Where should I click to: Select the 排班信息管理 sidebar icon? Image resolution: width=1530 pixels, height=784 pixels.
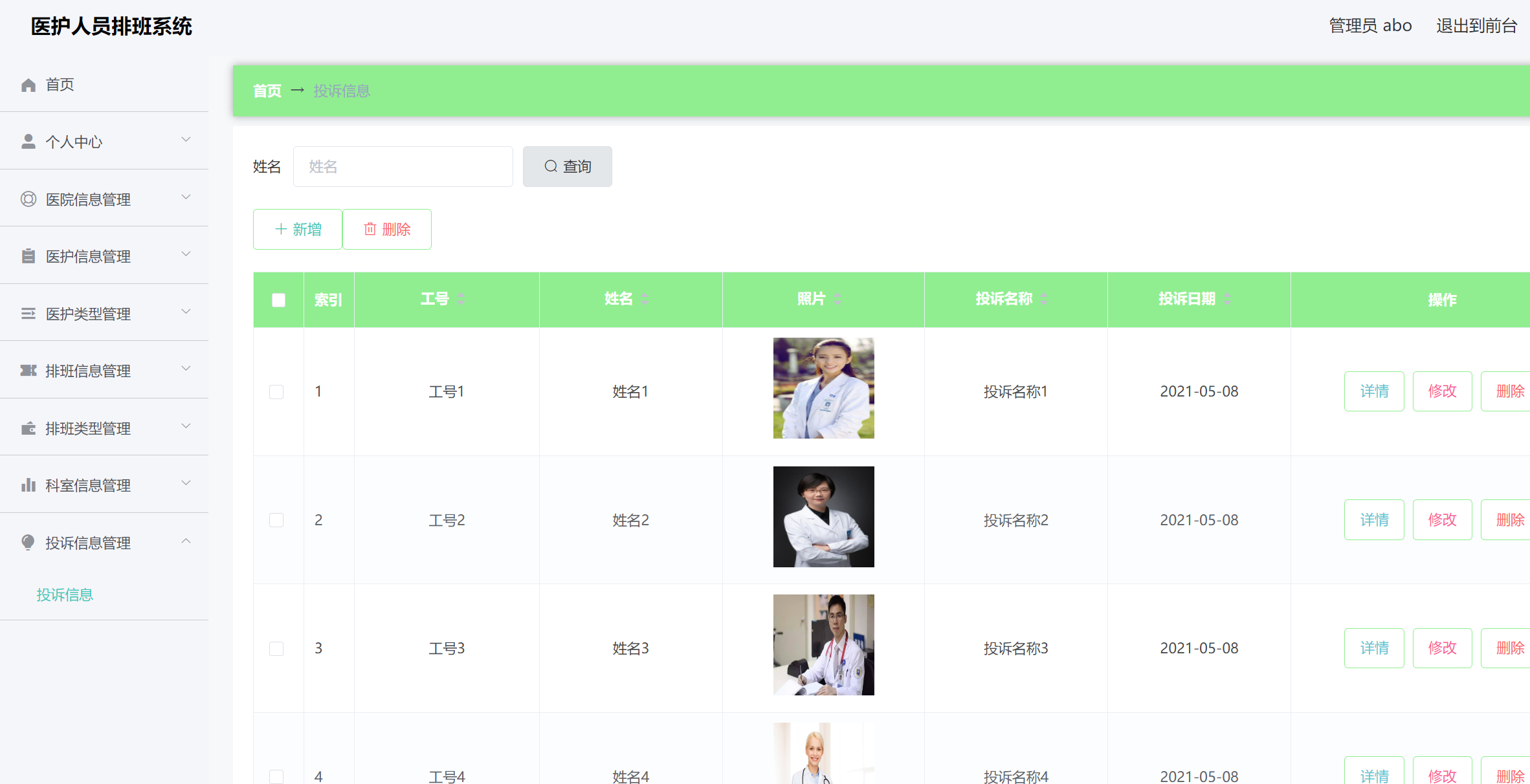coord(28,370)
